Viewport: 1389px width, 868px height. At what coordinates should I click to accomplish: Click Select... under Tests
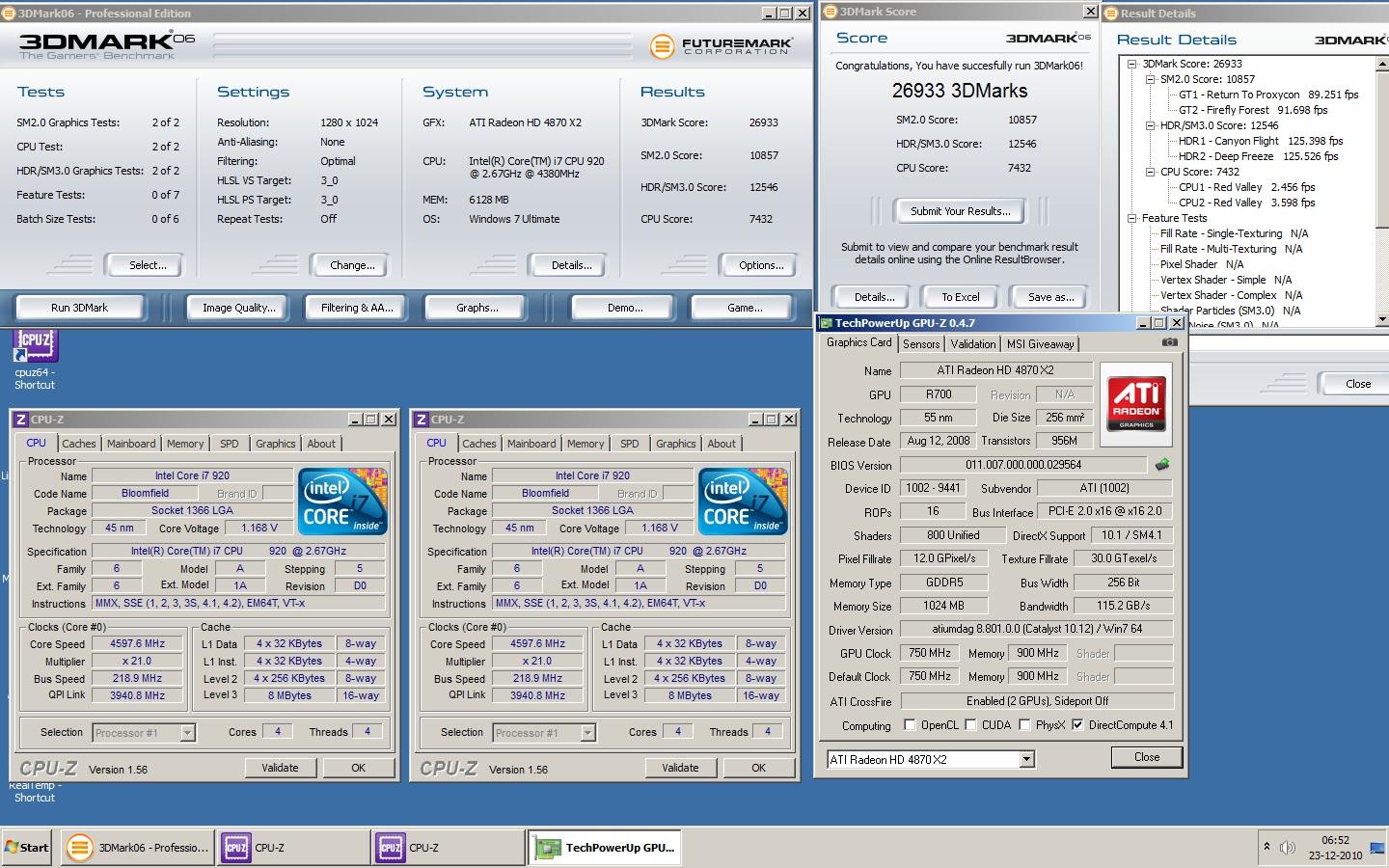point(148,265)
